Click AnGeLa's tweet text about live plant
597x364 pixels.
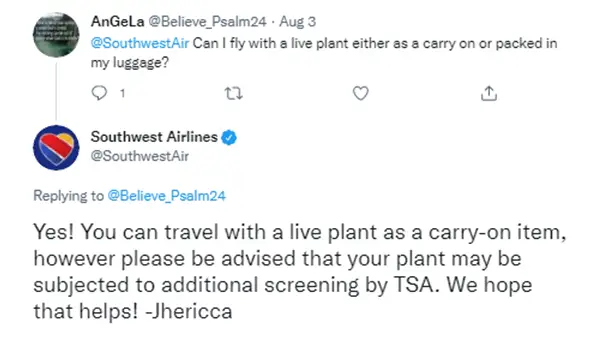pyautogui.click(x=324, y=53)
